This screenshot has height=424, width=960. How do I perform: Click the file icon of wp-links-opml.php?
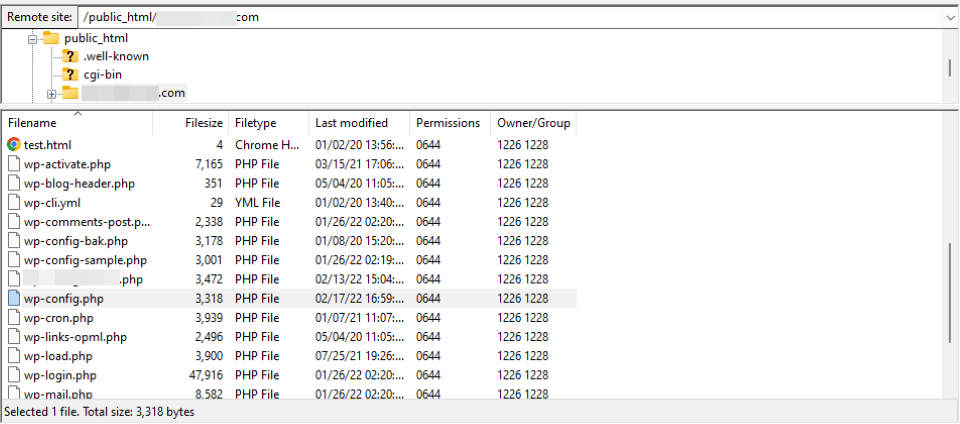tap(14, 337)
